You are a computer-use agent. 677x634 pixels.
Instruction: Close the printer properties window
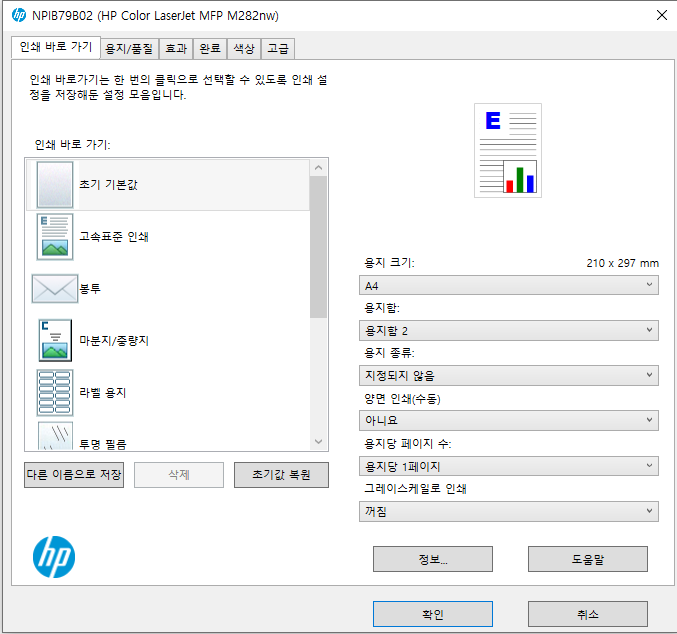661,15
